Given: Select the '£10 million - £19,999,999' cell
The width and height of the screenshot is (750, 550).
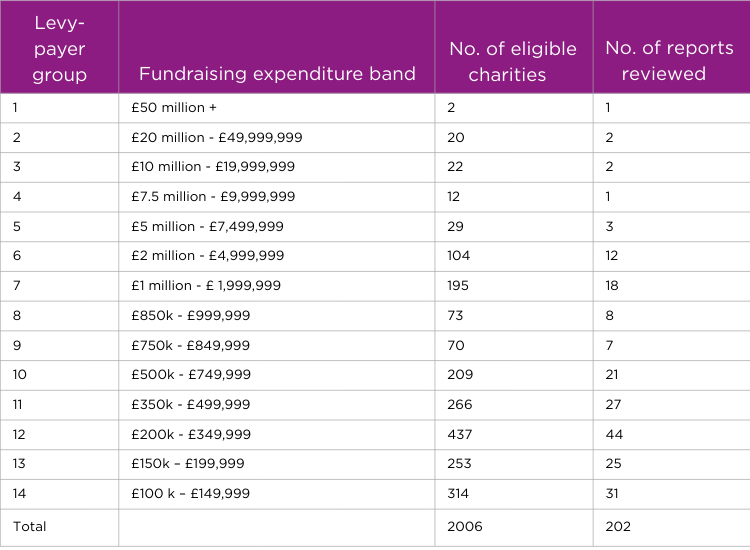Looking at the screenshot, I should coord(213,167).
